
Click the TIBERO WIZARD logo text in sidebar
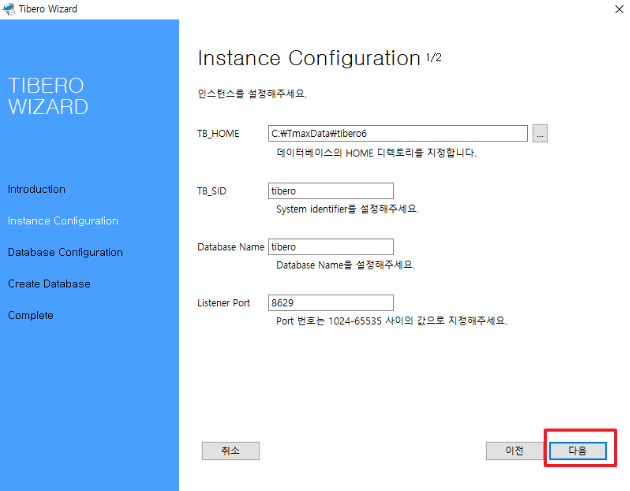(48, 96)
